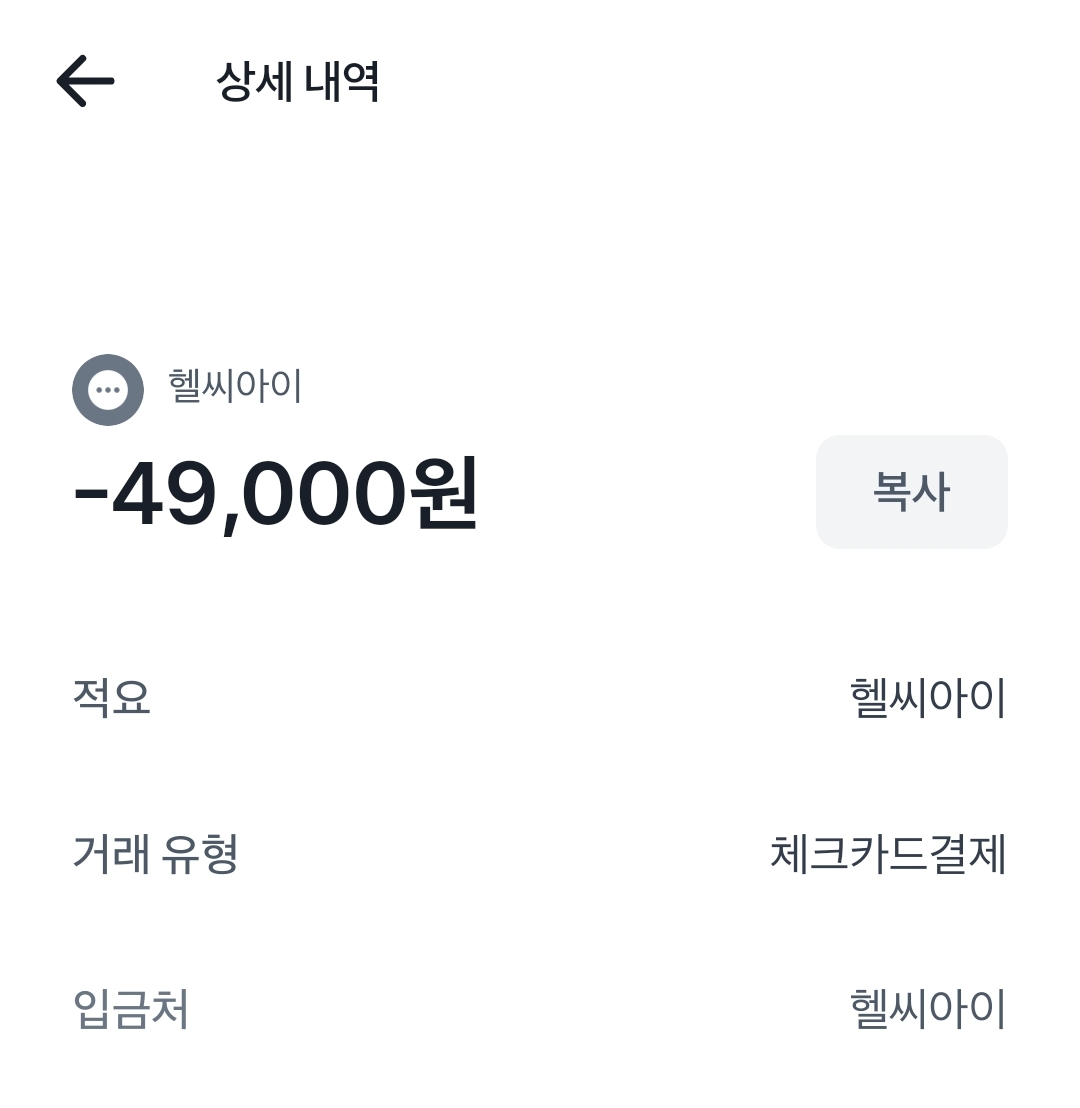Select 헬씨아이 value in the 입금처 row
1080x1108 pixels.
click(927, 1009)
